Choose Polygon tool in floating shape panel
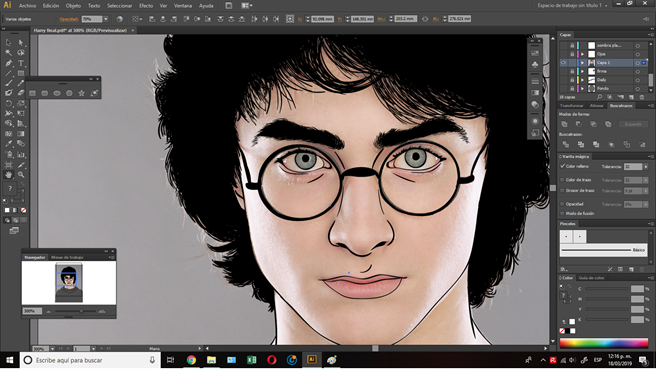 tap(69, 93)
